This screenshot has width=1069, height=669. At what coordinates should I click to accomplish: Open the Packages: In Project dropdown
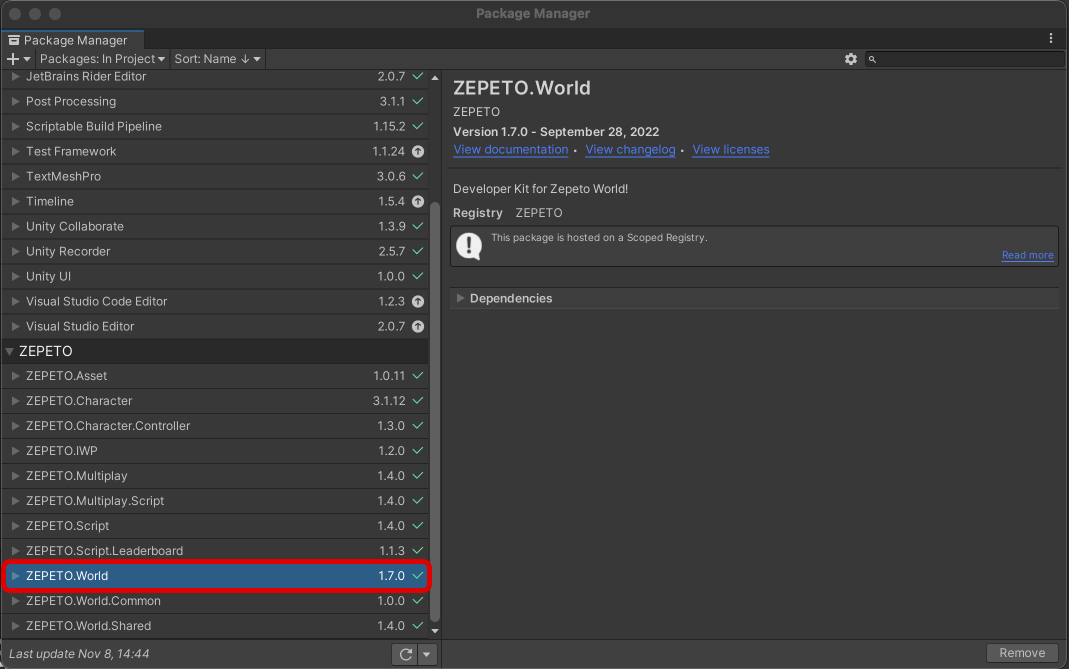click(x=102, y=59)
